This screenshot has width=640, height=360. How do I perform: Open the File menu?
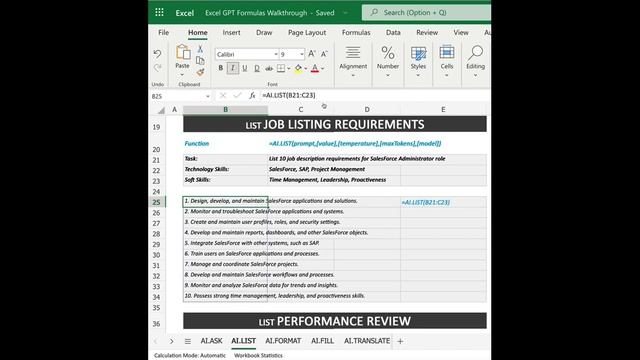164,32
